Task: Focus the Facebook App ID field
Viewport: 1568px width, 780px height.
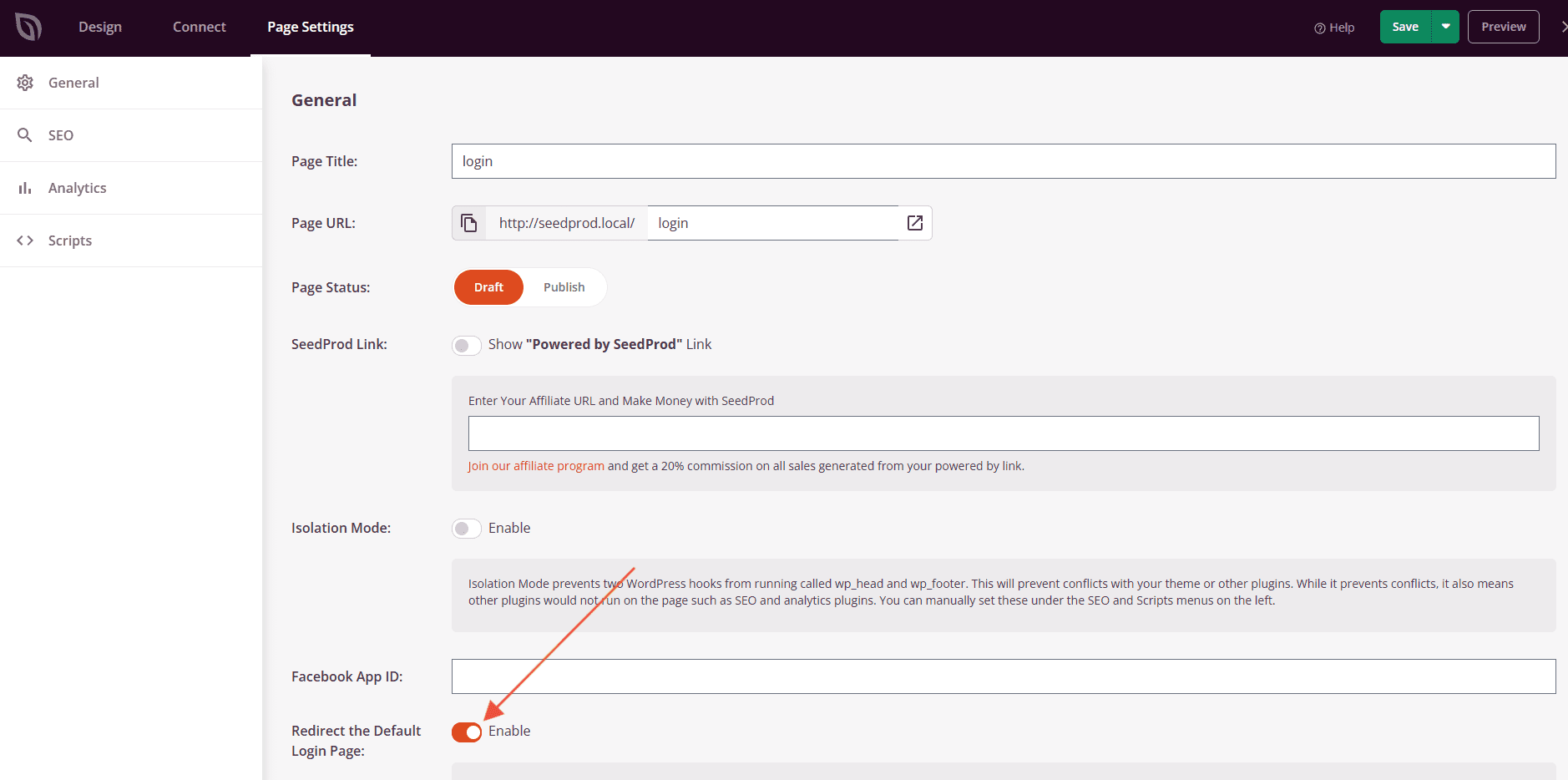Action: [x=1003, y=676]
